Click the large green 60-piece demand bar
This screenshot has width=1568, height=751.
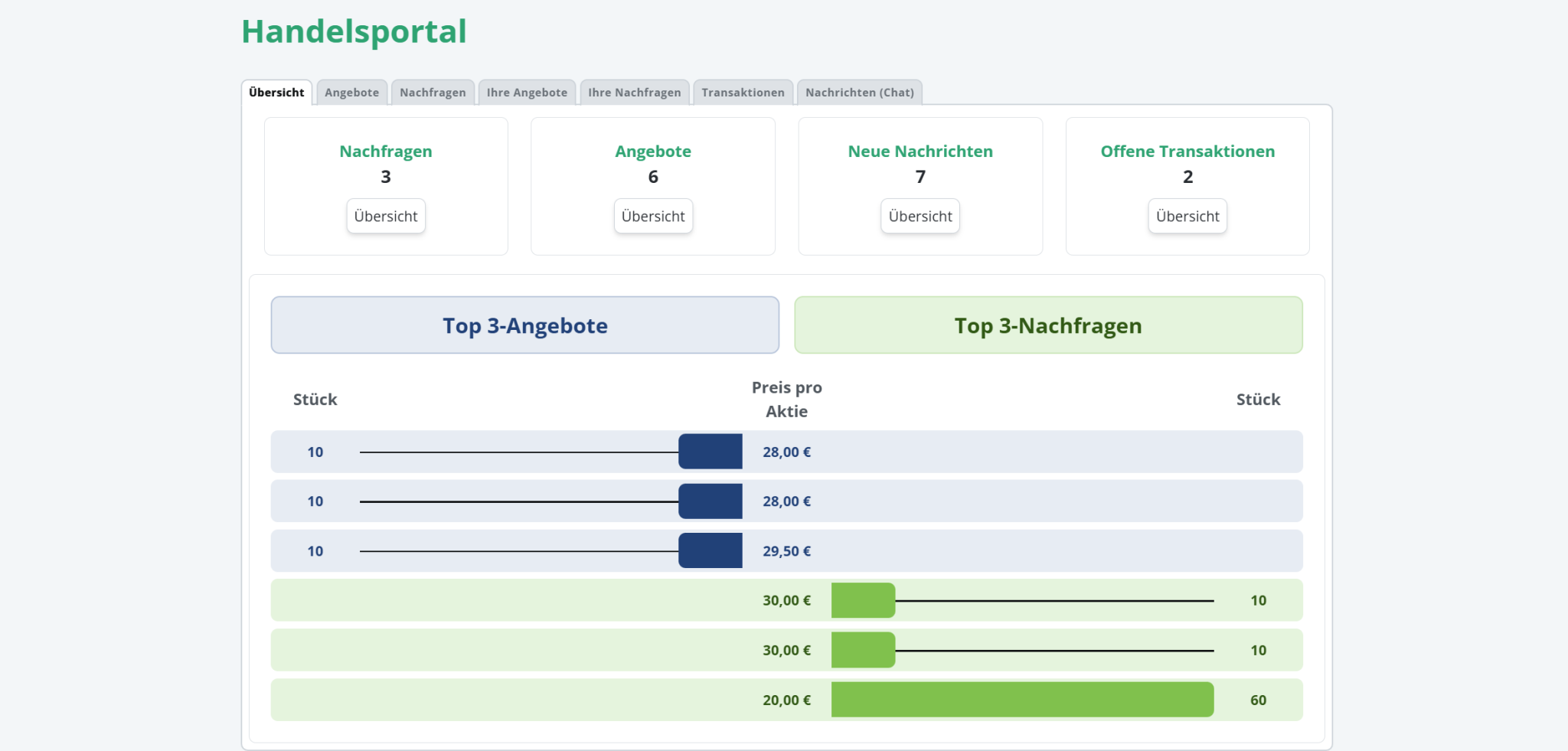pos(1022,700)
